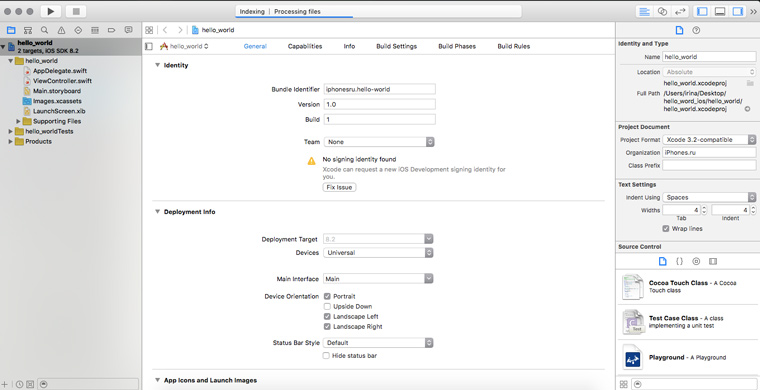Open the Debug navigator
This screenshot has height=390, width=760.
pyautogui.click(x=95, y=30)
